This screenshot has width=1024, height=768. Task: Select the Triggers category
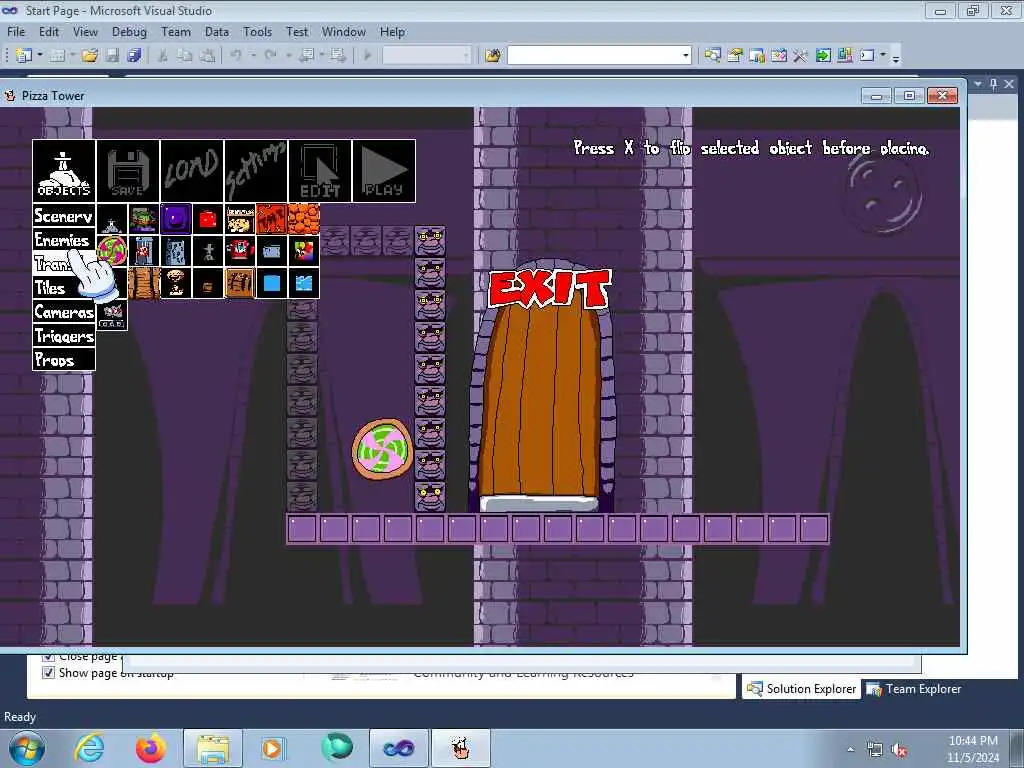[64, 336]
